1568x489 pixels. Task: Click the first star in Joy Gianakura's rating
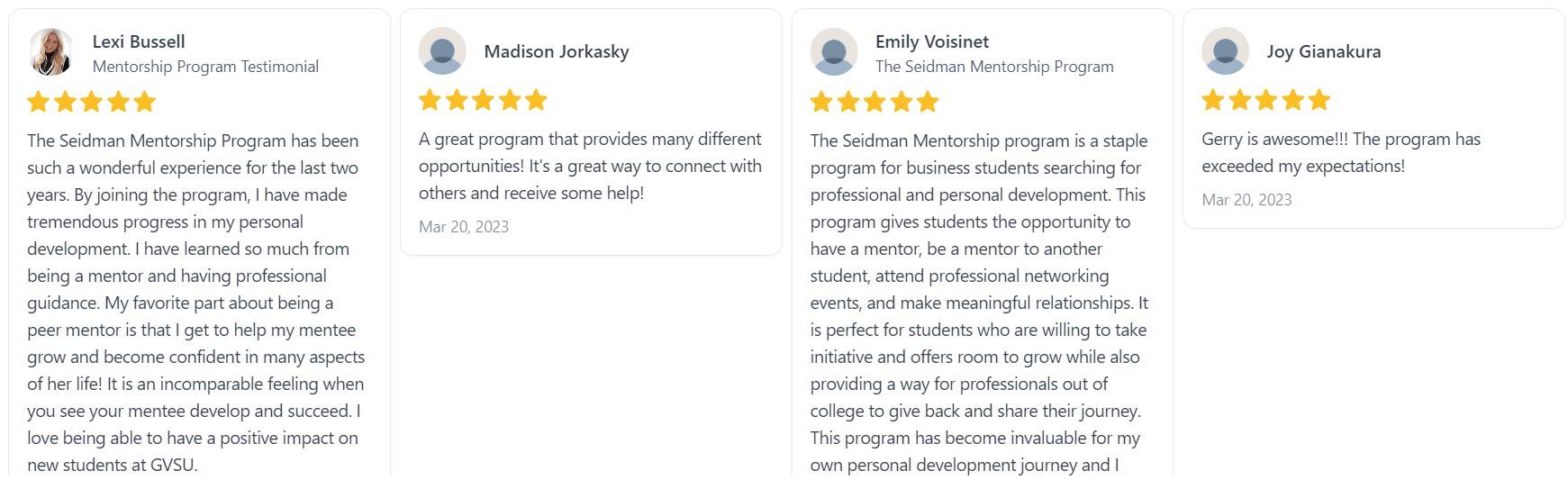pos(1213,100)
